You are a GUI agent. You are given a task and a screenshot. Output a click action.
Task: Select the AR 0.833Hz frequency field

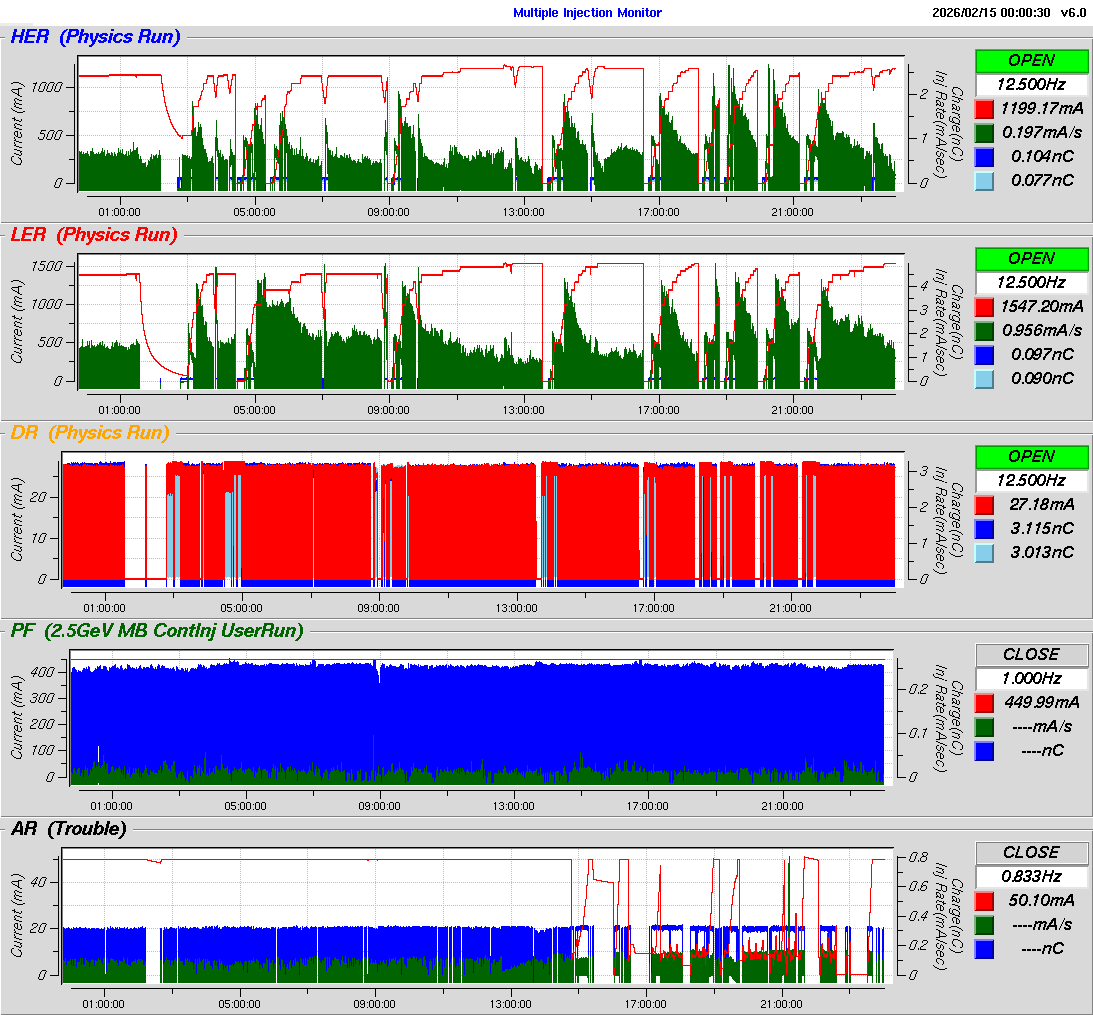pos(1031,876)
